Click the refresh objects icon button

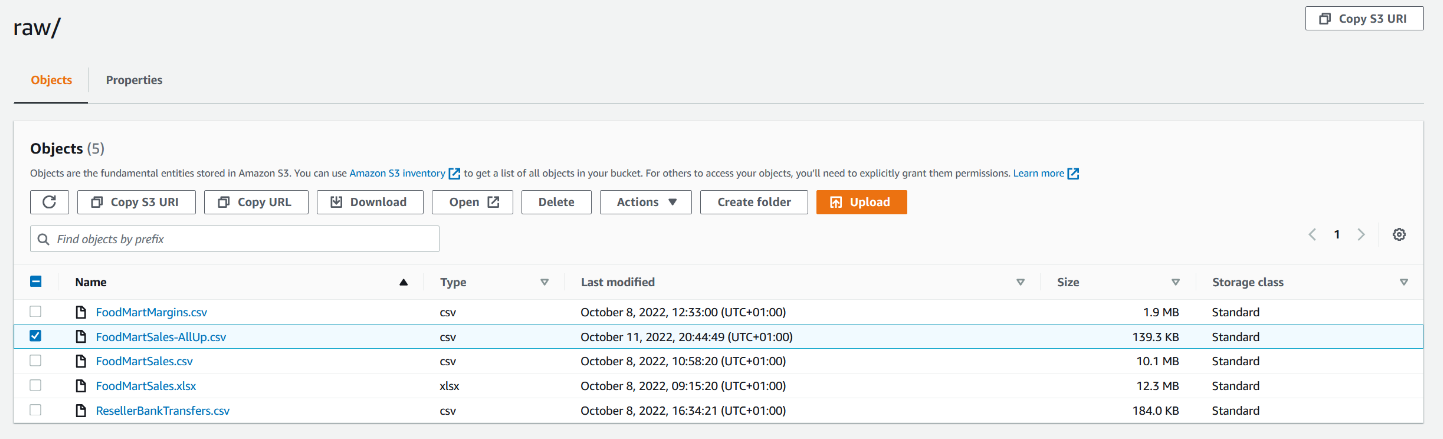coord(49,202)
